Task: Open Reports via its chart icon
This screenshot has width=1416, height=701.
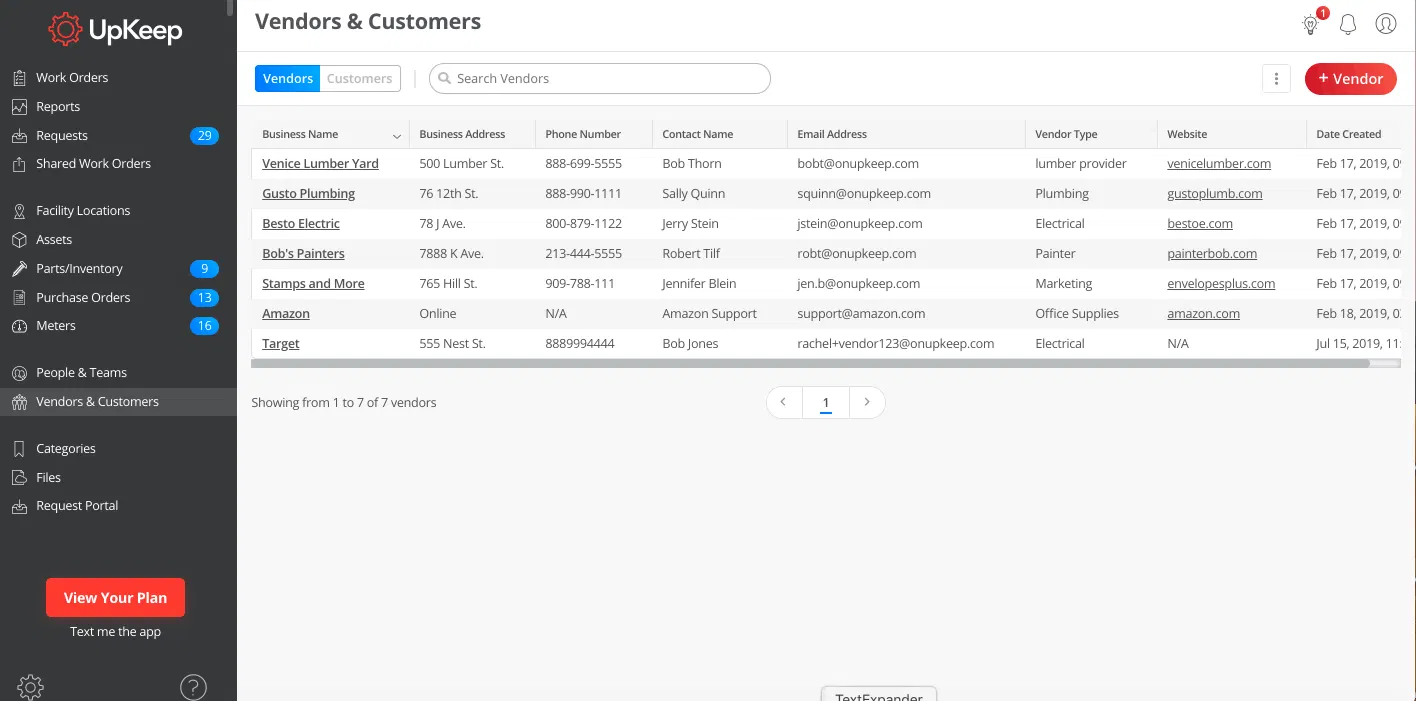Action: pos(19,107)
